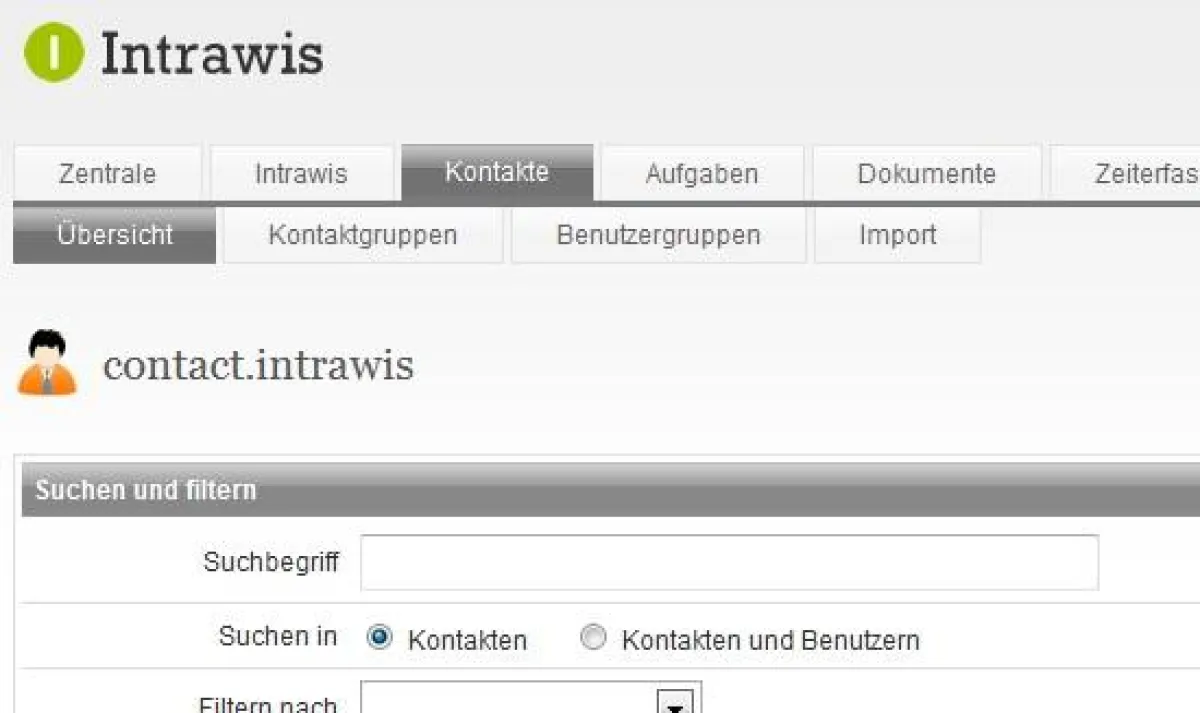The height and width of the screenshot is (713, 1200).
Task: Switch to the Benutzergruppen sub-tab
Action: pos(658,235)
